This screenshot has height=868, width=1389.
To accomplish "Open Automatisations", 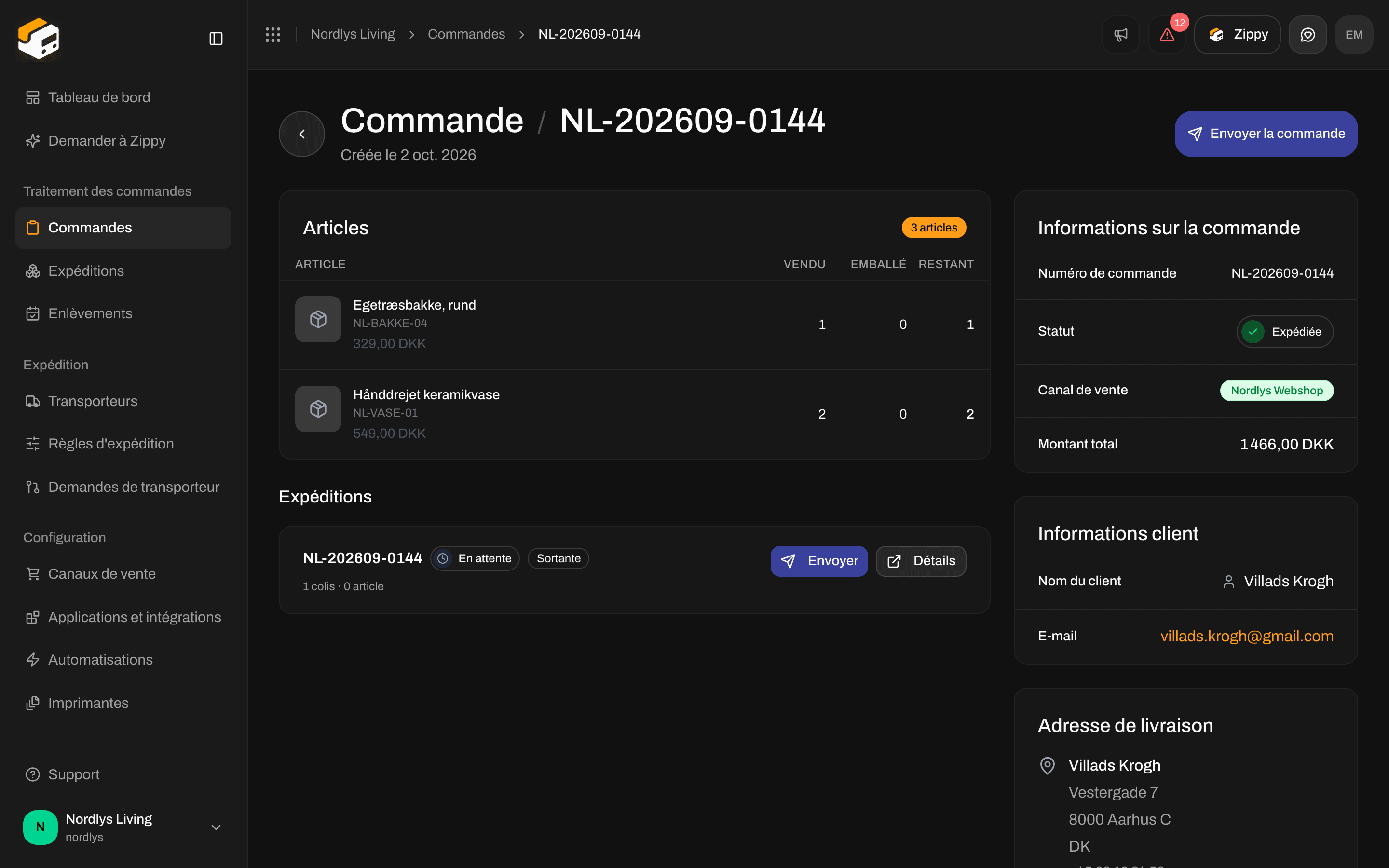I will pos(123,660).
